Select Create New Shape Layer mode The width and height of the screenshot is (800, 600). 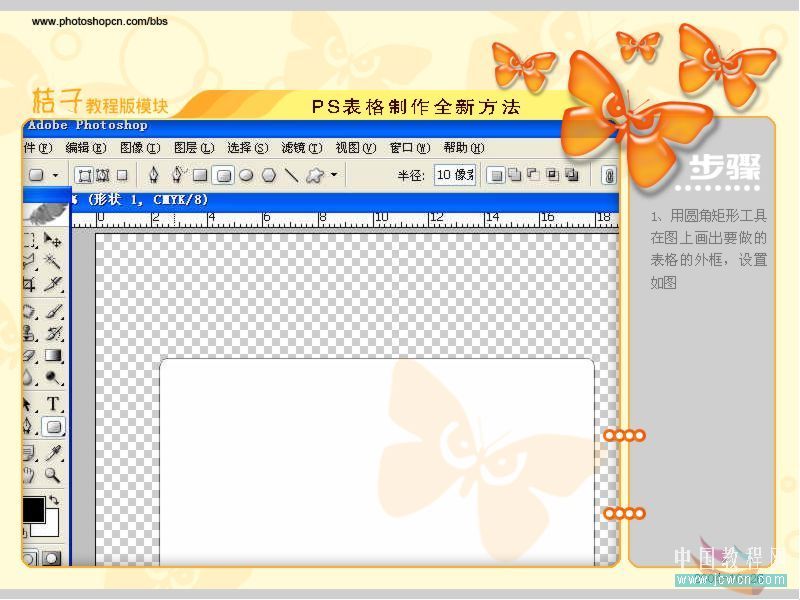pos(495,176)
